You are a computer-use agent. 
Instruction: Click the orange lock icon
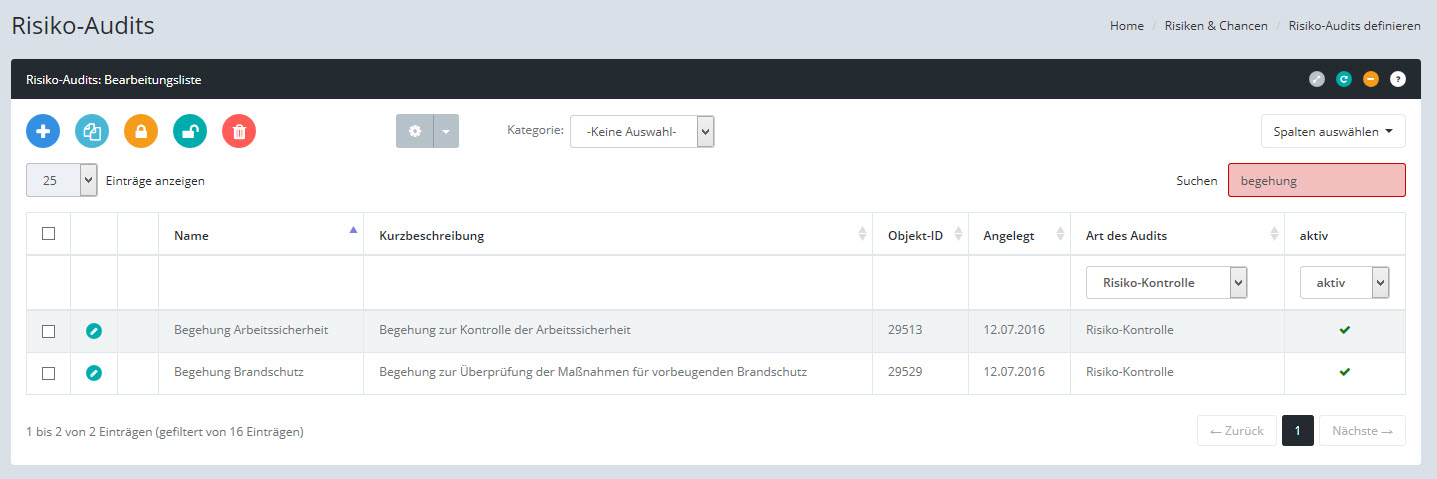(141, 131)
